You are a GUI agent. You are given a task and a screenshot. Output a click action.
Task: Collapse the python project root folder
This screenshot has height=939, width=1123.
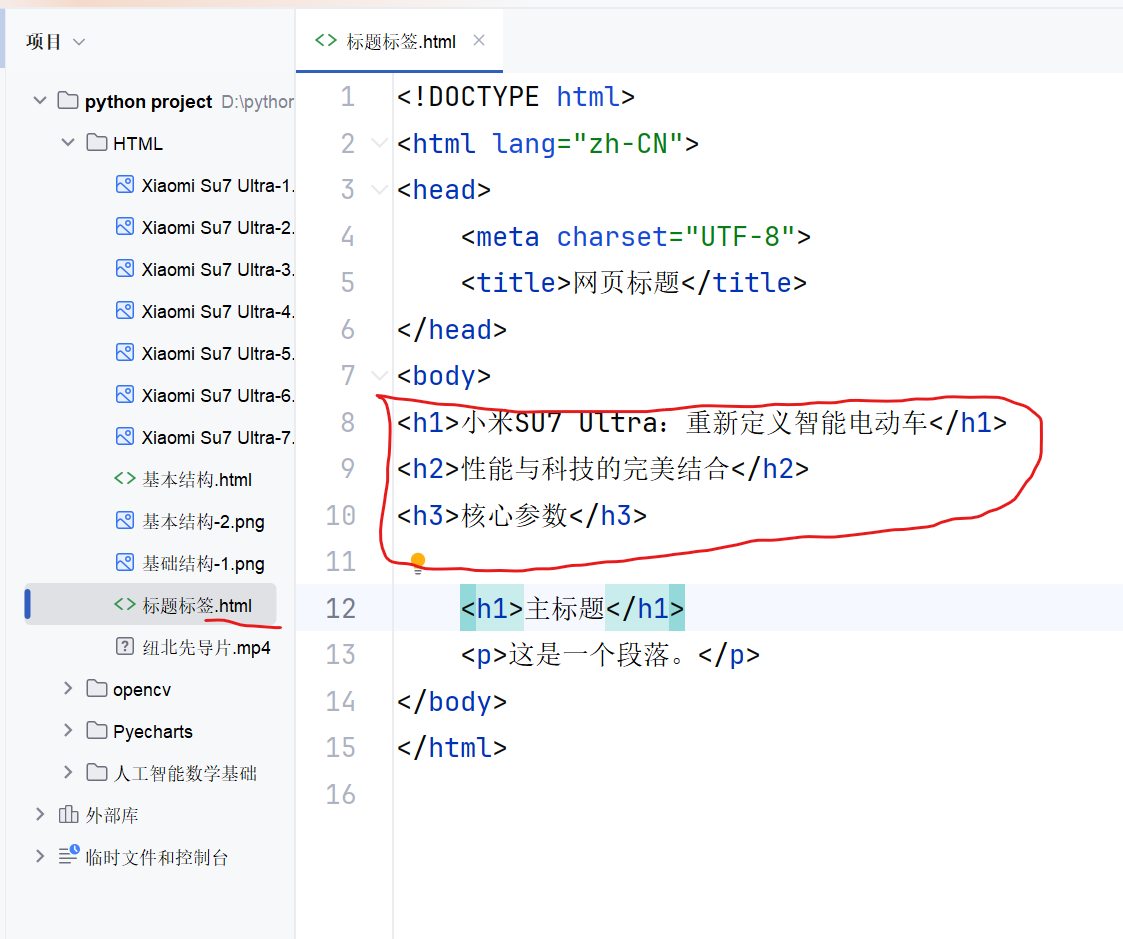(x=40, y=101)
